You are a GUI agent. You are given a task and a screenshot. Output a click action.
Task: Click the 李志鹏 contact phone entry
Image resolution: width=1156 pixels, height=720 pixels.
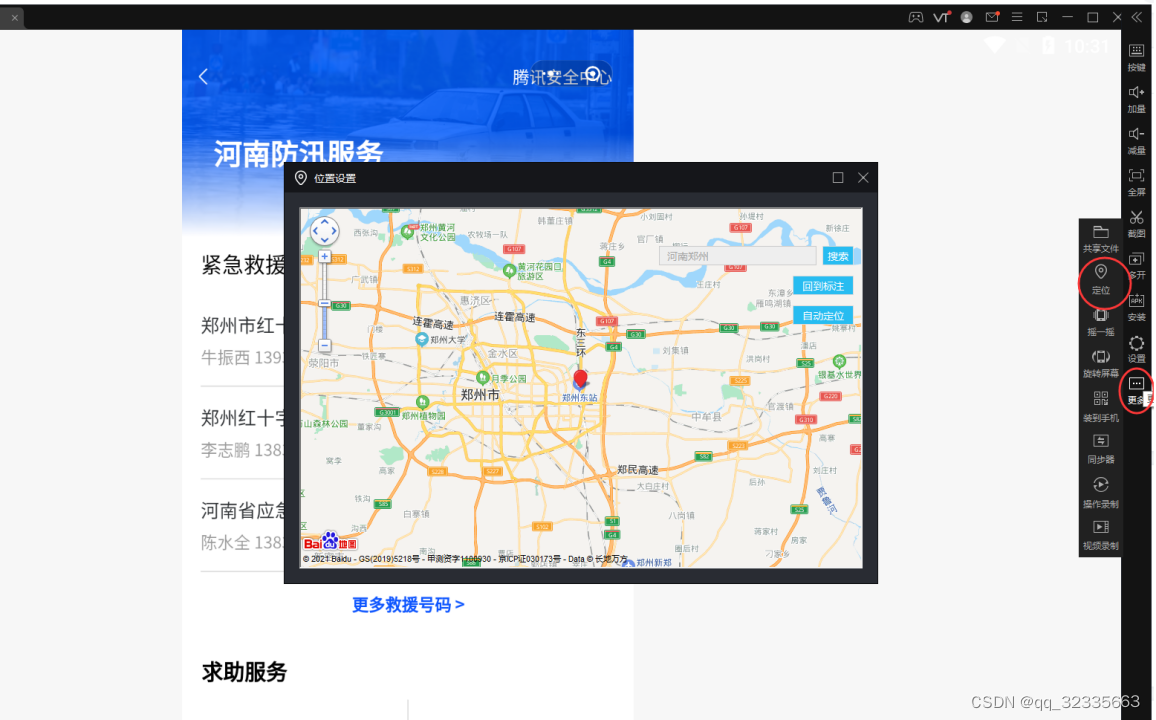(x=243, y=450)
